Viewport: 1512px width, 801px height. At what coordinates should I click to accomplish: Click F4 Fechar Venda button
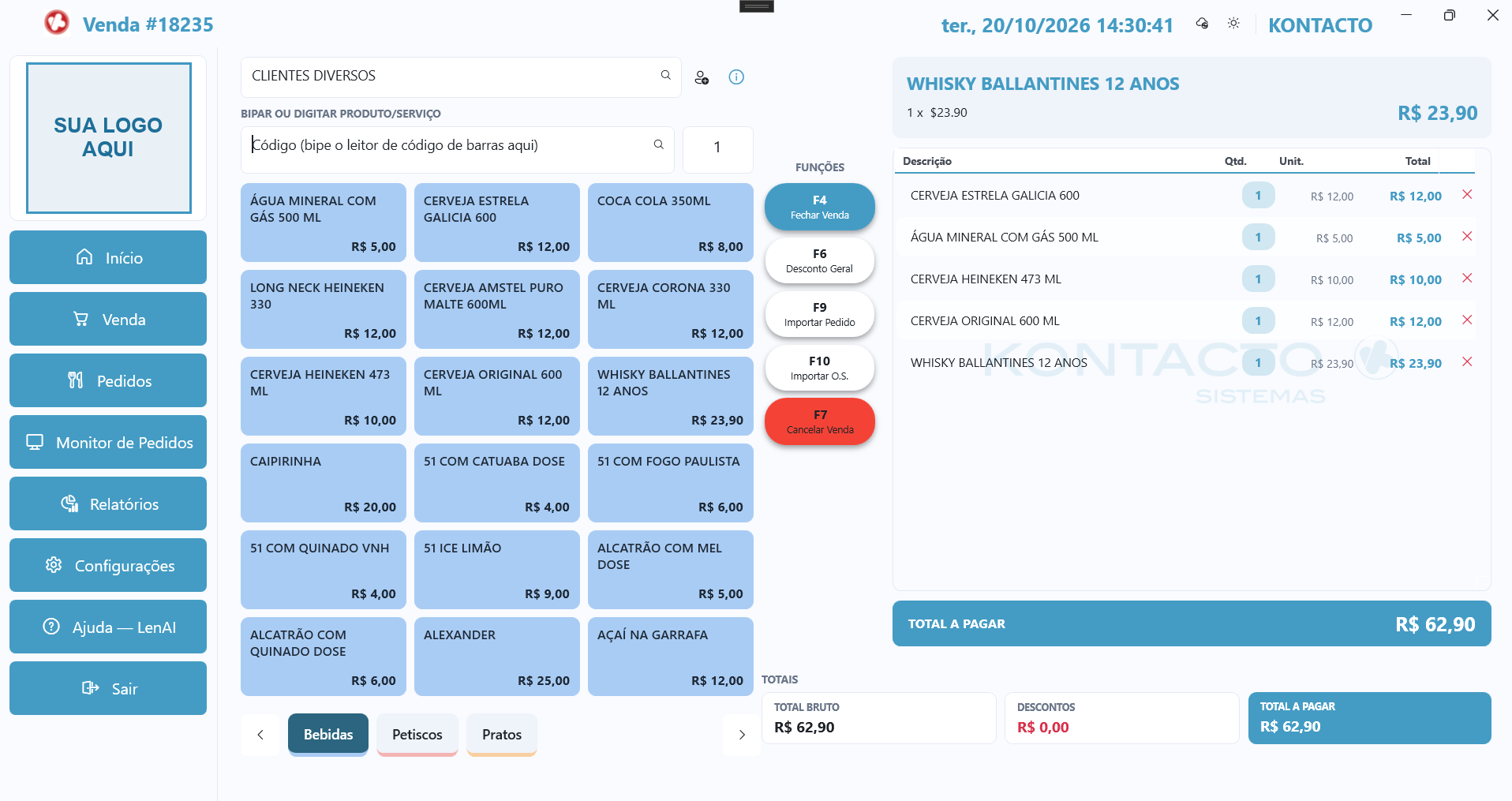click(820, 207)
